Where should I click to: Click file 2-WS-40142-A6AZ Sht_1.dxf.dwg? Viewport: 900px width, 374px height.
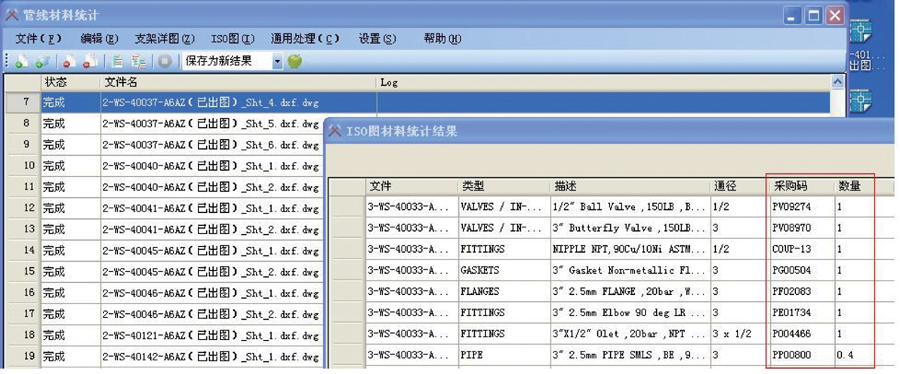tap(210, 356)
